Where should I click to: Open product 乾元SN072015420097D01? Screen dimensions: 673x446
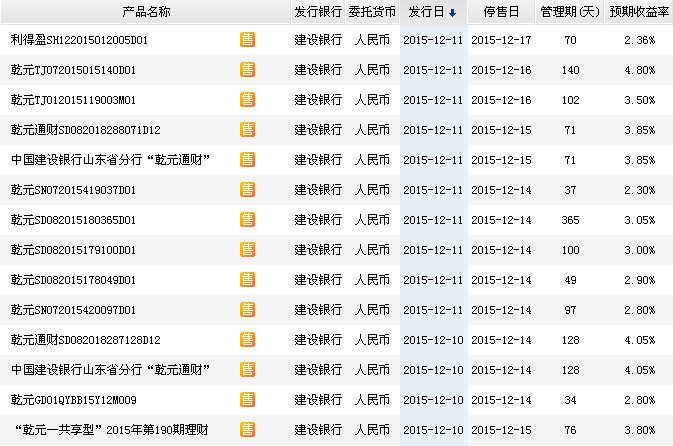[x=73, y=310]
